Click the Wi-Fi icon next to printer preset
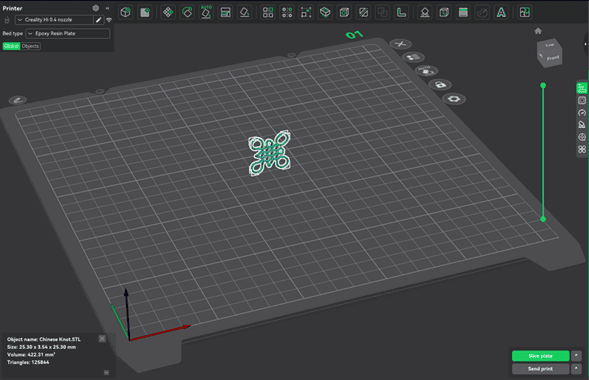This screenshot has width=589, height=380. tap(109, 20)
